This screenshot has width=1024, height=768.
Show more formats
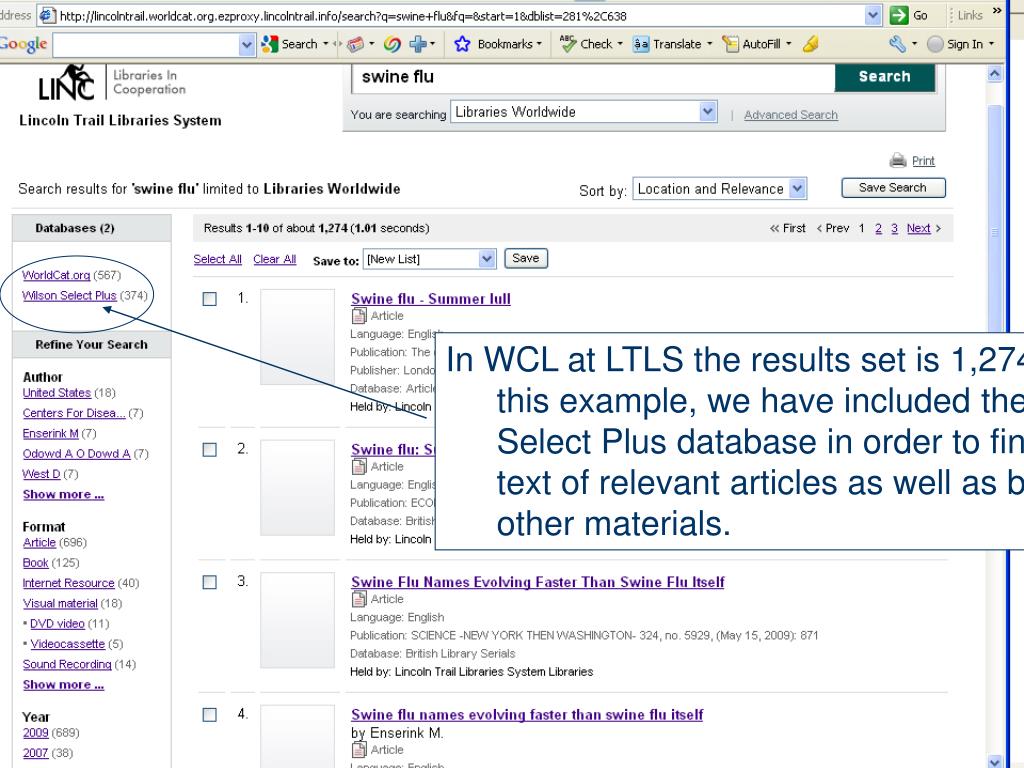click(63, 684)
